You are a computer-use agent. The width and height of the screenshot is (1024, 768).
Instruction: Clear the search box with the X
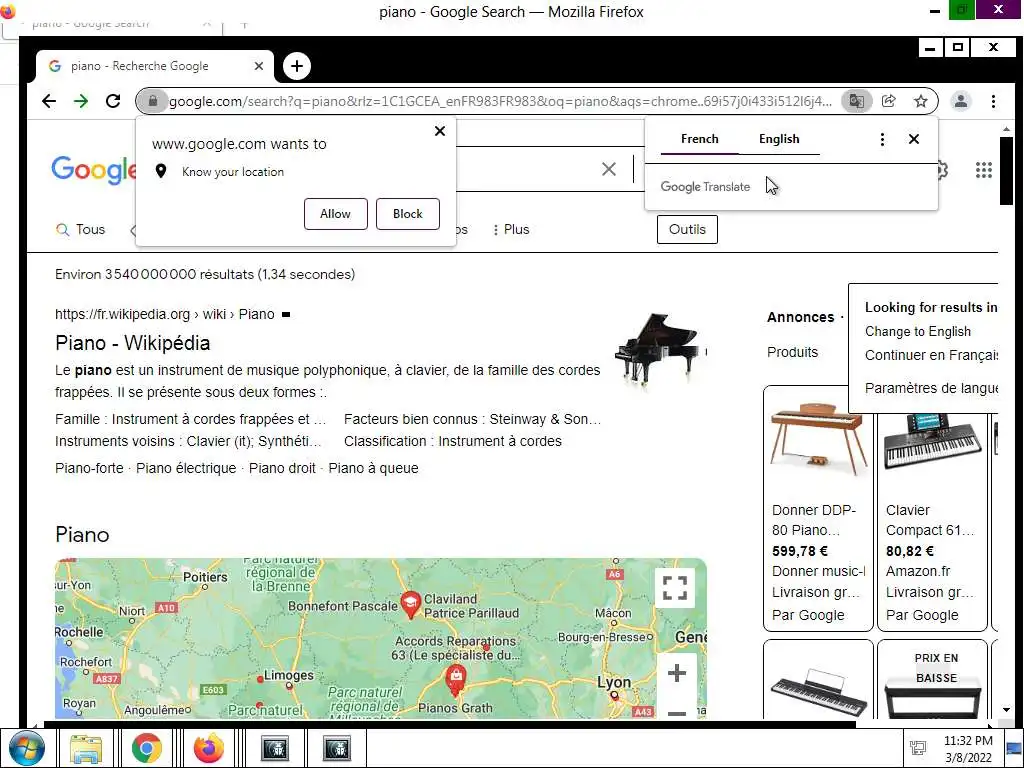[609, 169]
